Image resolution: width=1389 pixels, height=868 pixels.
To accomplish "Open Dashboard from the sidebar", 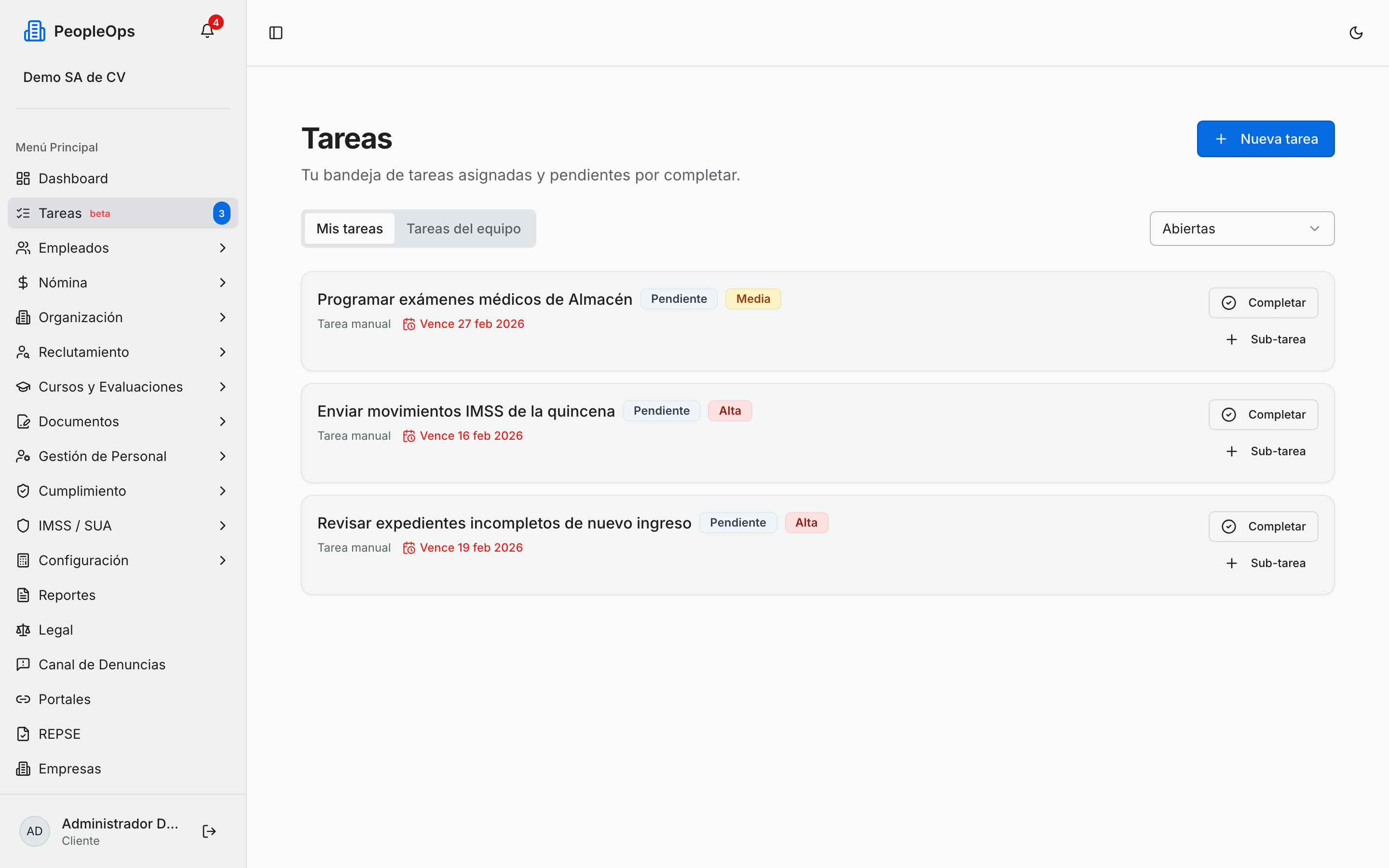I will click(x=123, y=178).
